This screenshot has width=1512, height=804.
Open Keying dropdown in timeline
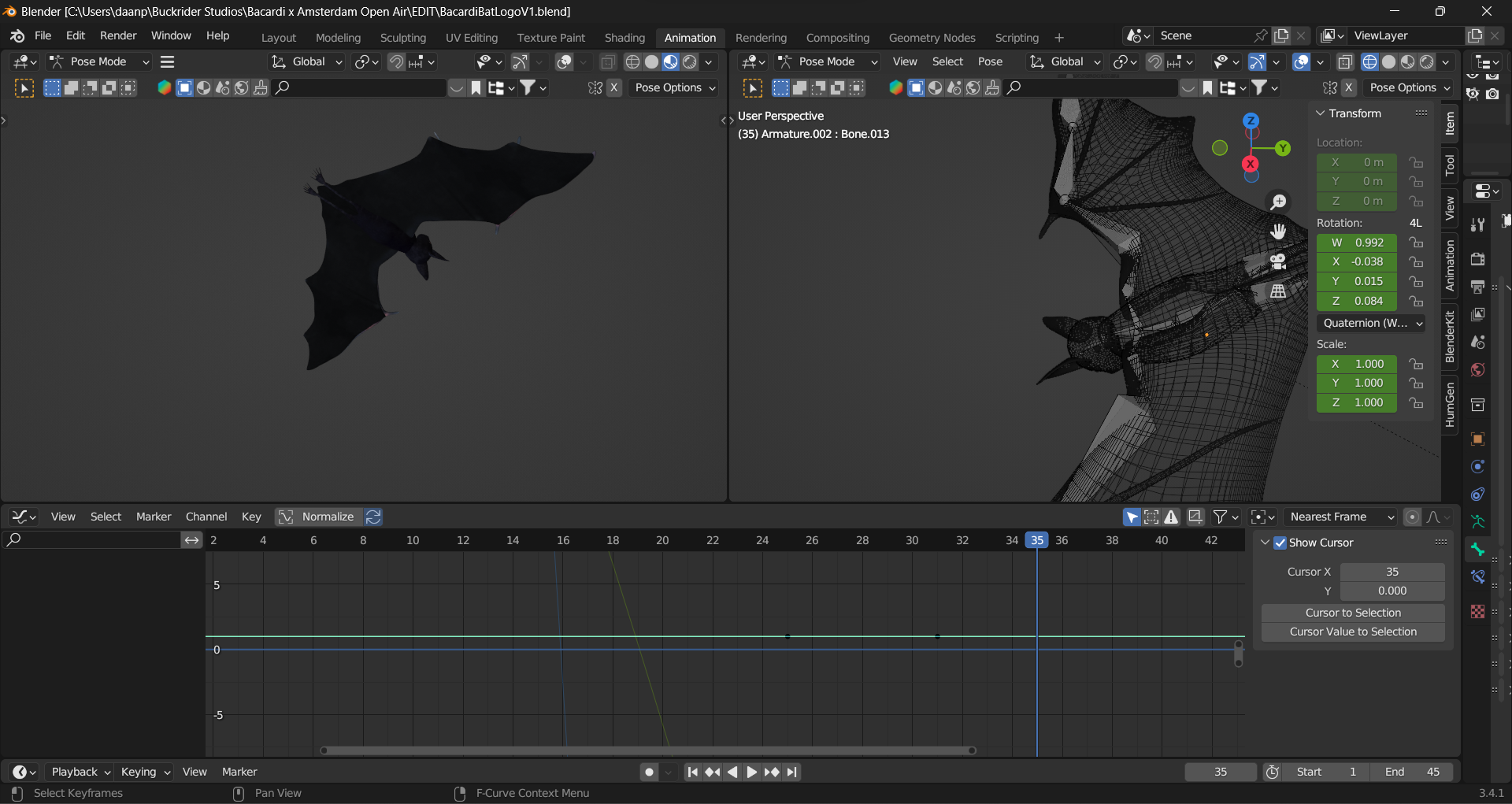pyautogui.click(x=145, y=772)
